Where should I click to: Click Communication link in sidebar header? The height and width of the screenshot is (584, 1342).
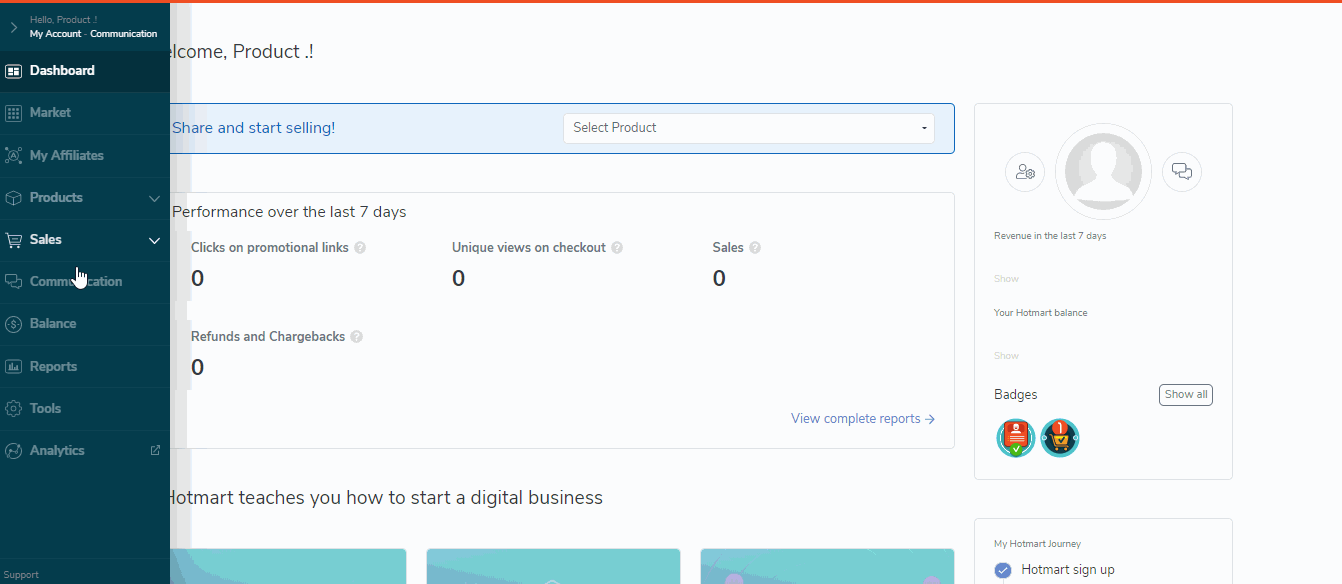point(124,34)
